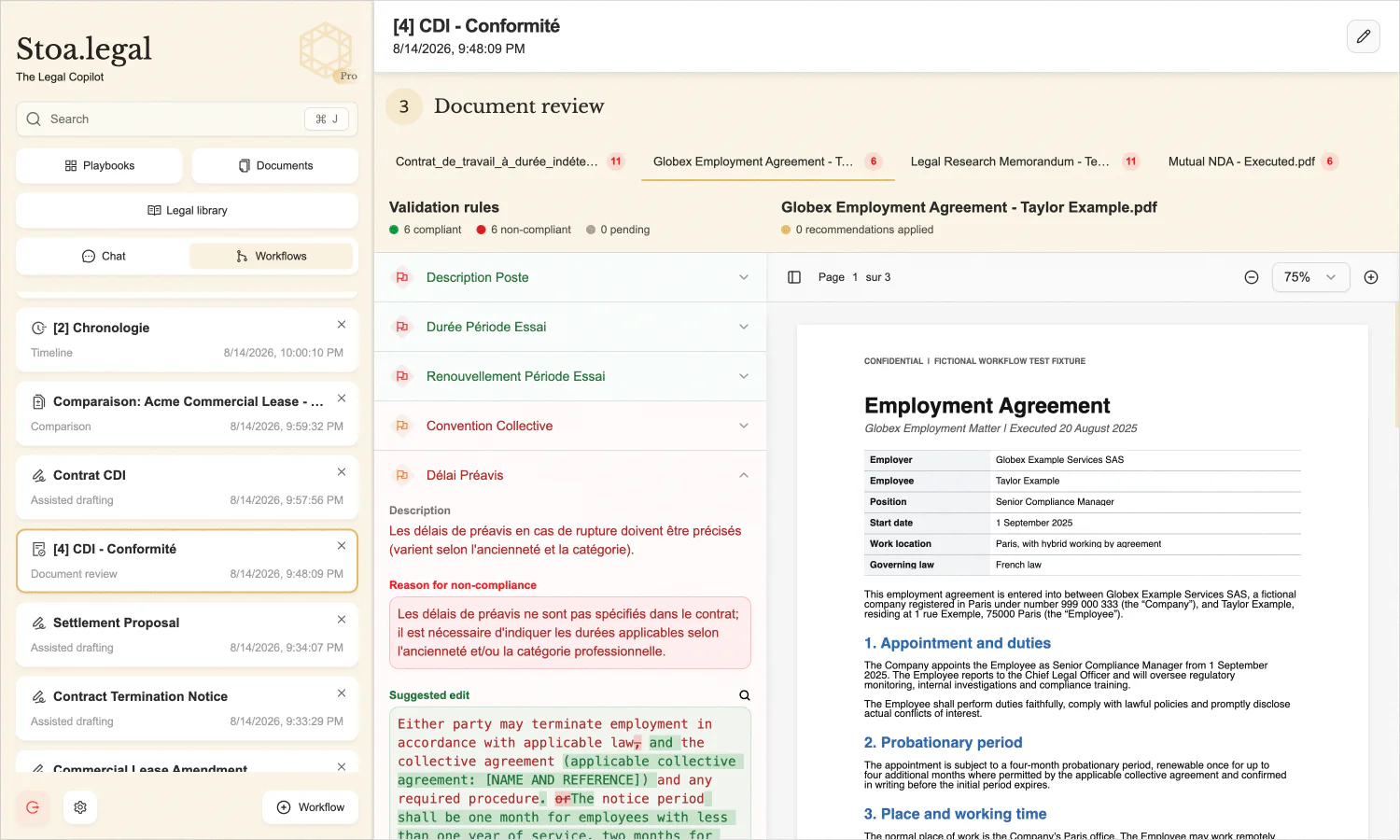Click the logout icon at sidebar bottom

click(33, 807)
